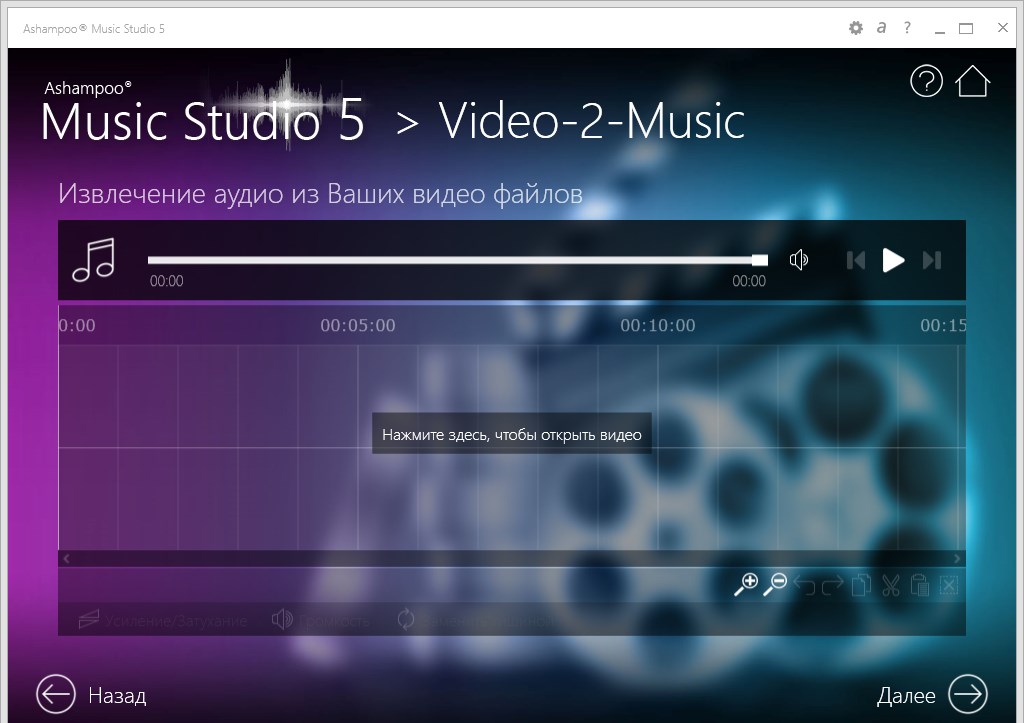The image size is (1024, 723).
Task: Click the middle of the playback seek bar
Action: point(457,260)
